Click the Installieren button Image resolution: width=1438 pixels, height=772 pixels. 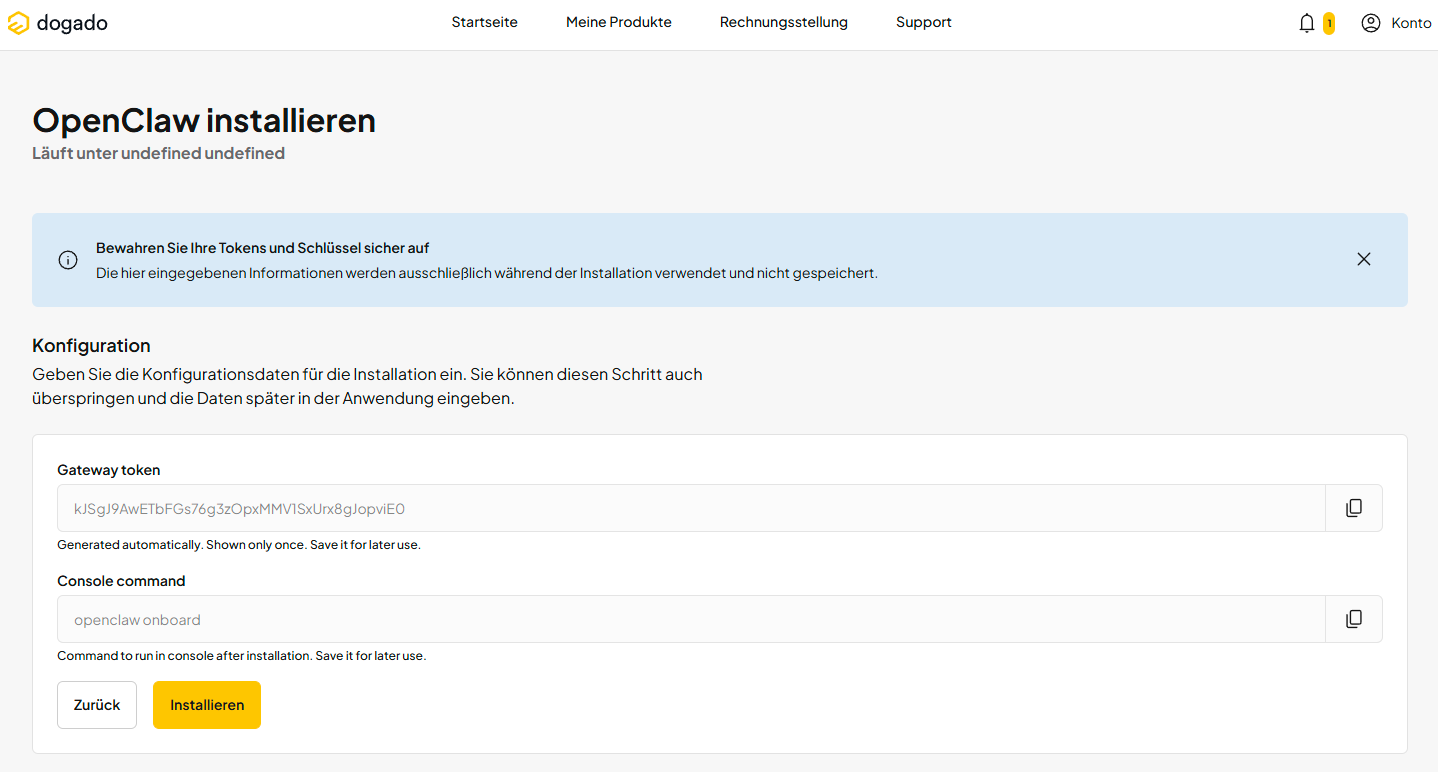click(207, 705)
